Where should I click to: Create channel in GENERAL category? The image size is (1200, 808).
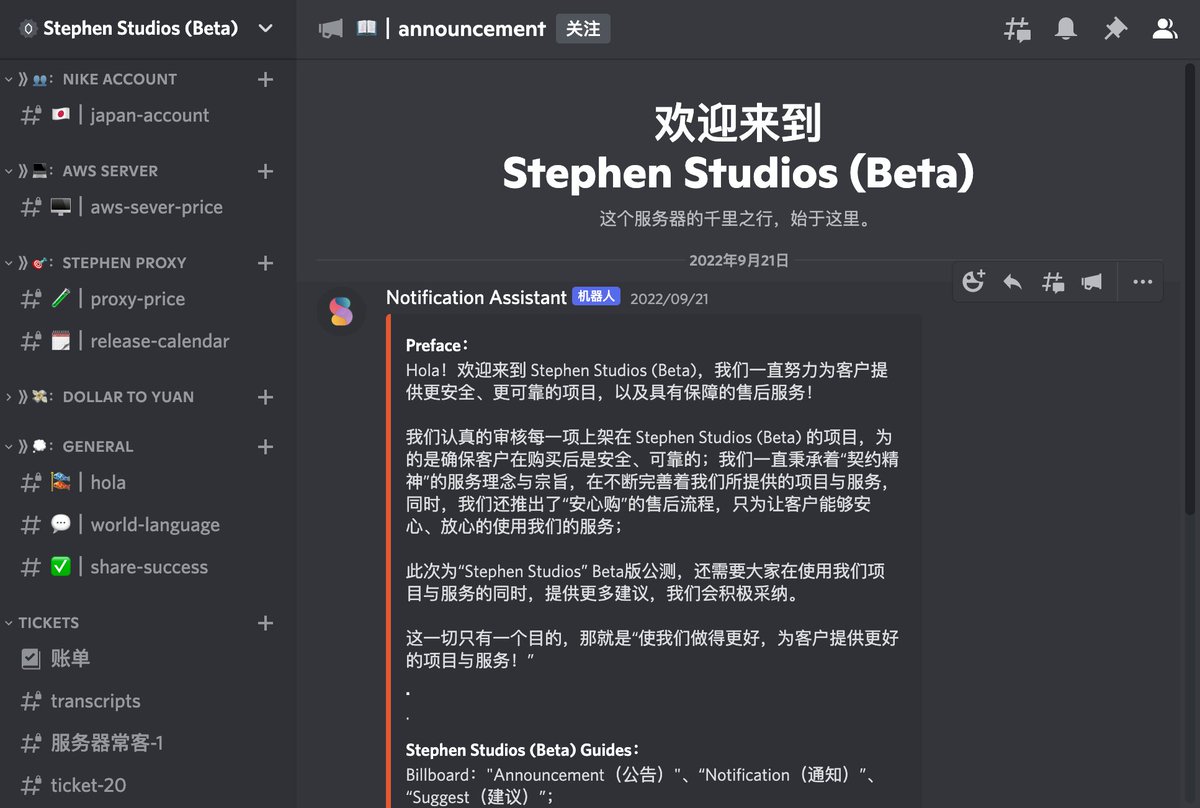(x=265, y=446)
